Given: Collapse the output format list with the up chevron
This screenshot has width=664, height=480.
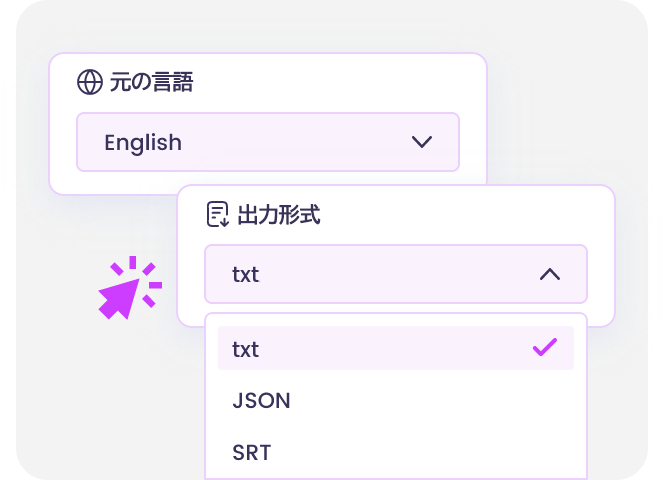Looking at the screenshot, I should (x=549, y=274).
